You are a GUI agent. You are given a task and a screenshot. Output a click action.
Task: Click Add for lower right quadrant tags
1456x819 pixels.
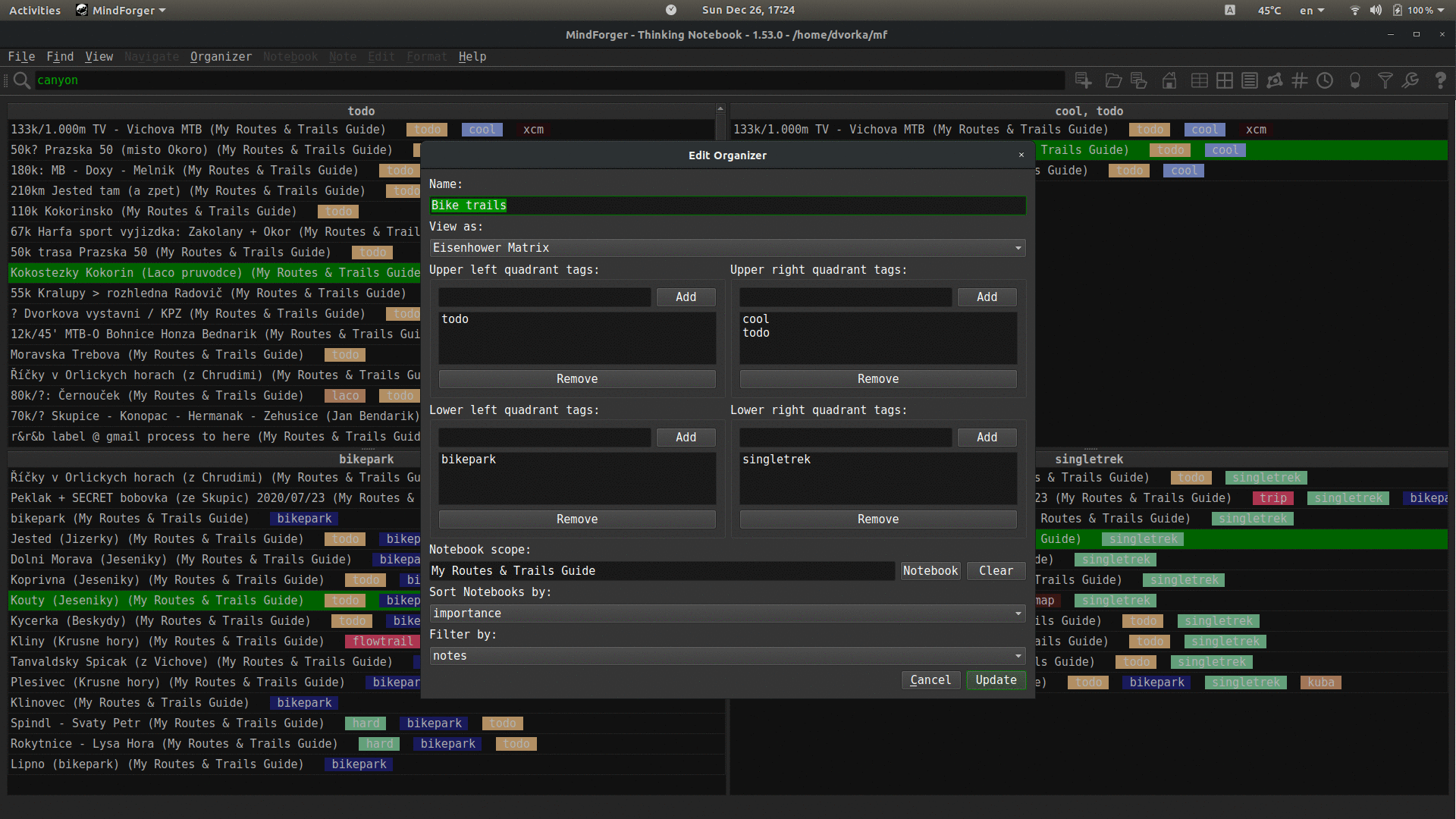click(x=987, y=438)
